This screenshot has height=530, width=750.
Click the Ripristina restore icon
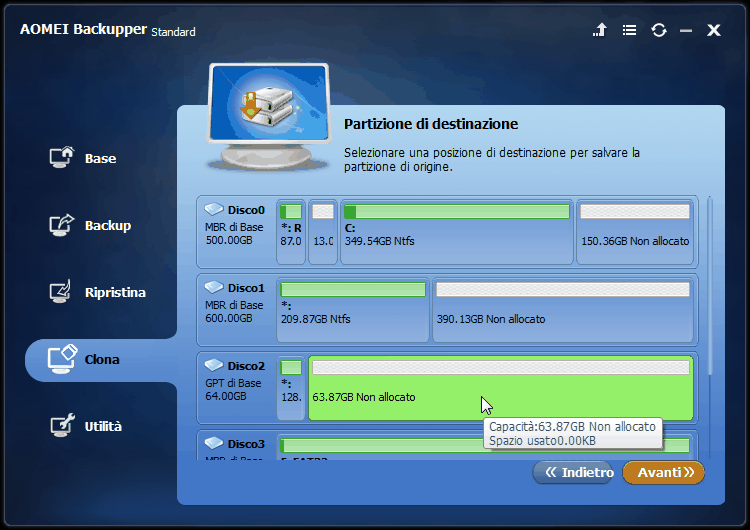[60, 291]
